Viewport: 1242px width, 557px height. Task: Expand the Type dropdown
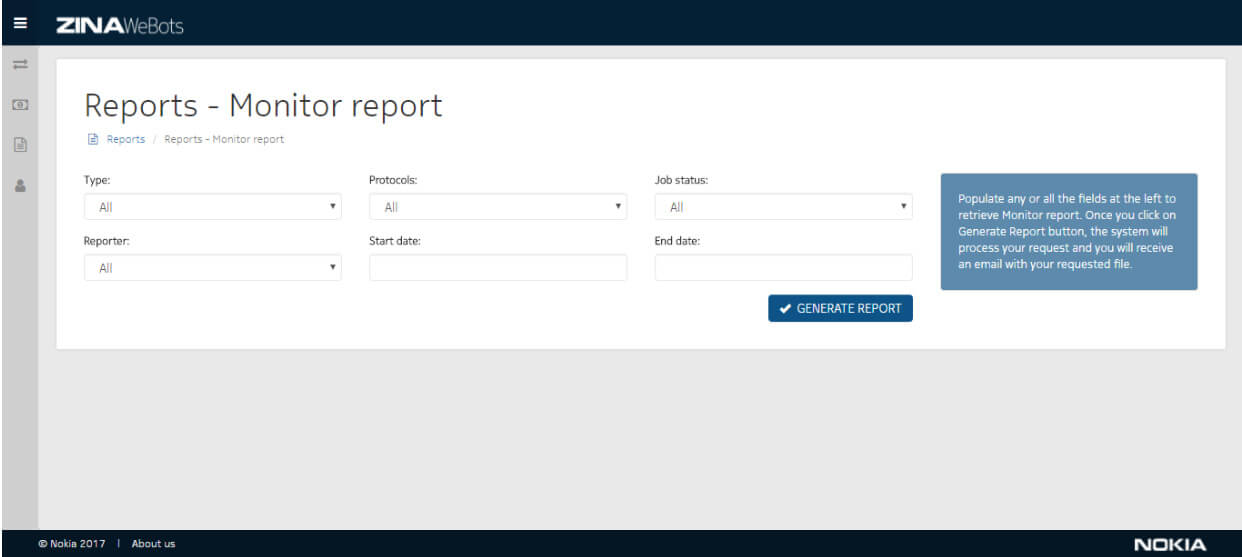pyautogui.click(x=212, y=207)
